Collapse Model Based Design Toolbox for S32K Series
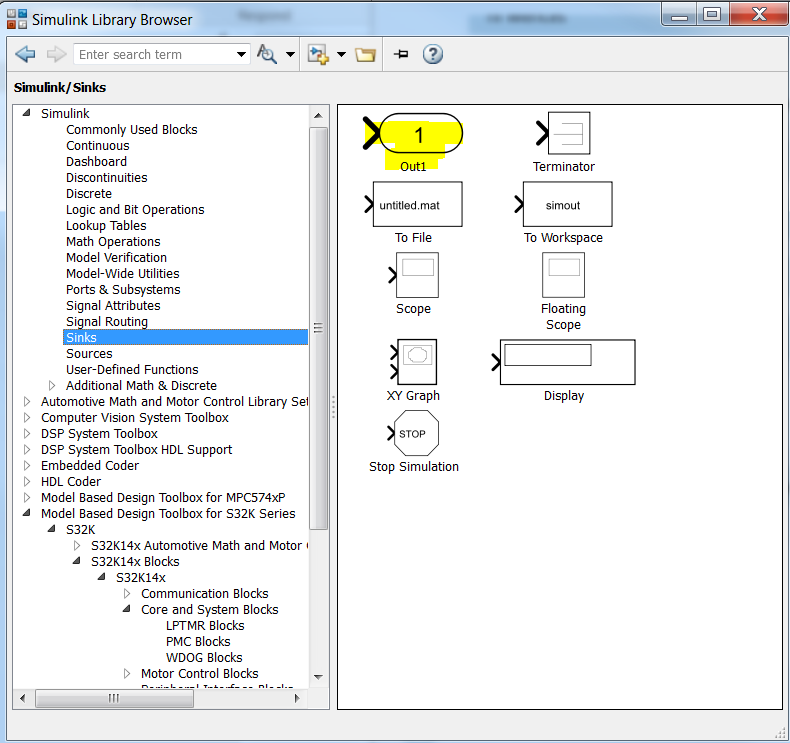The height and width of the screenshot is (743, 790). click(27, 513)
